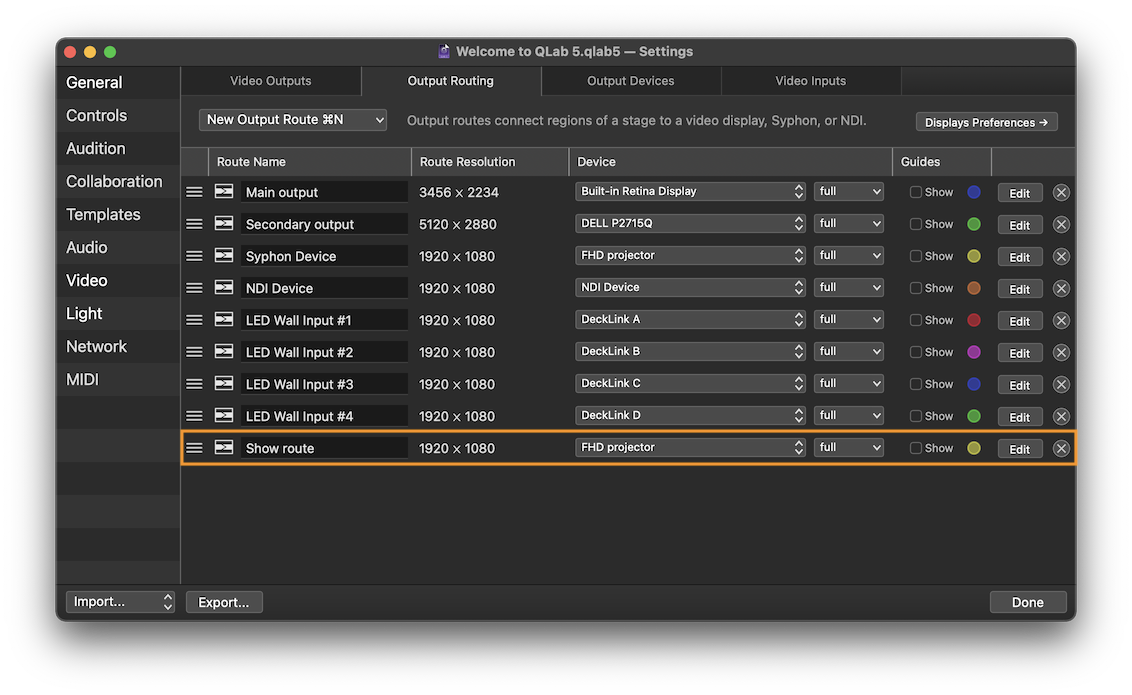
Task: Open the Video Inputs tab
Action: point(810,81)
